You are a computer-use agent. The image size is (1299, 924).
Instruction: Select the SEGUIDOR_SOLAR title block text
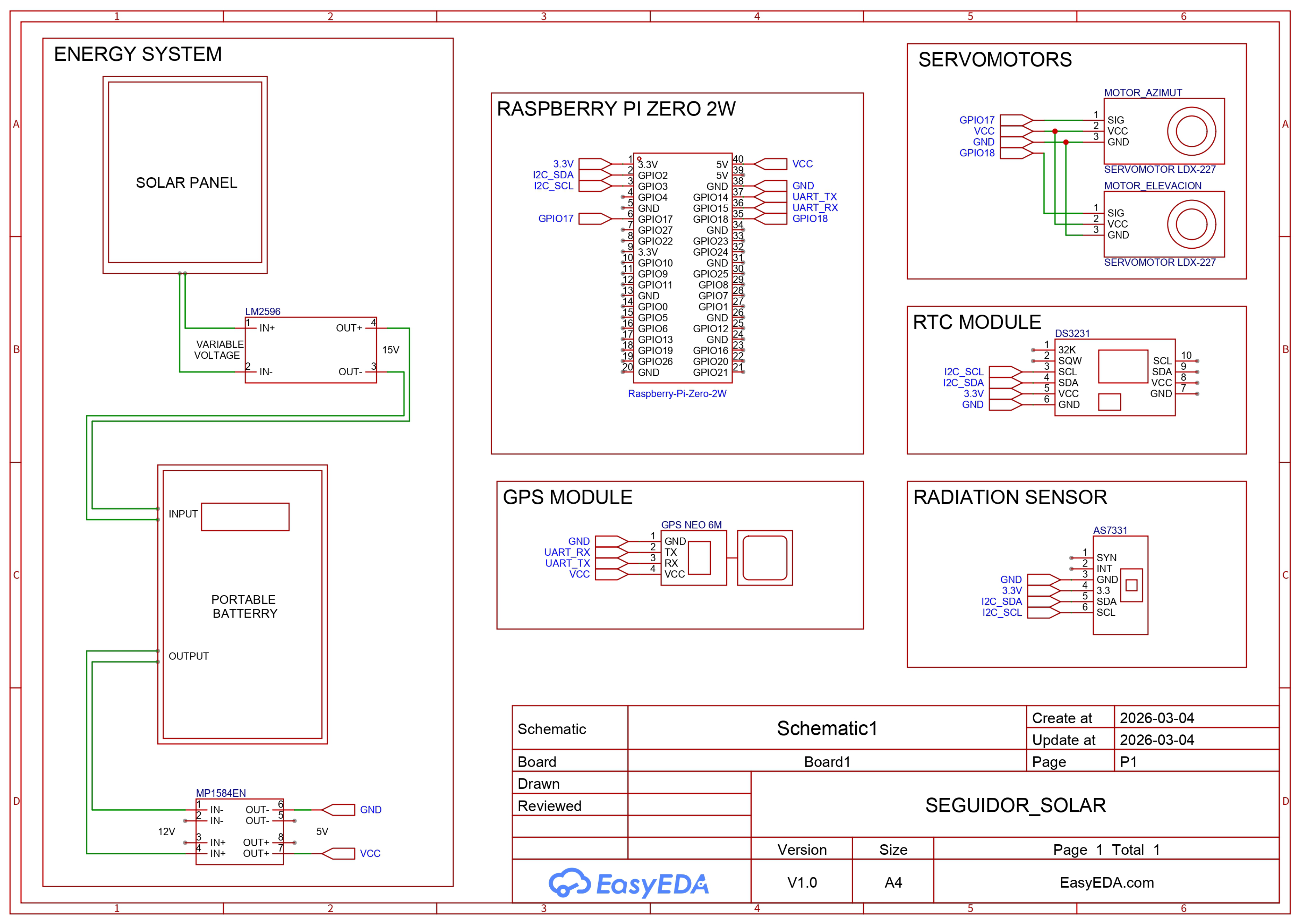[1015, 805]
